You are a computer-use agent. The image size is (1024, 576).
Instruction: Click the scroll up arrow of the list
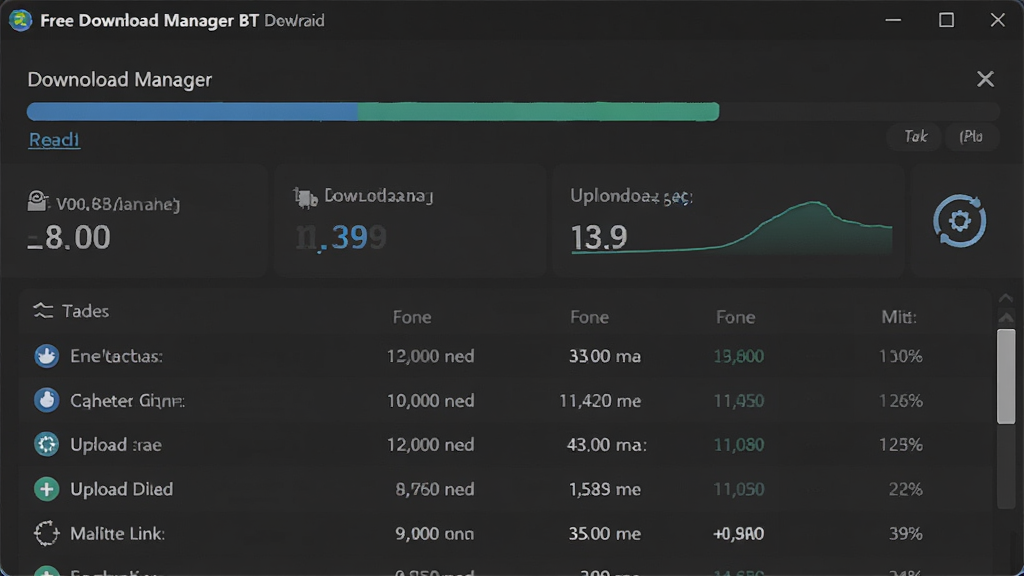point(1006,317)
